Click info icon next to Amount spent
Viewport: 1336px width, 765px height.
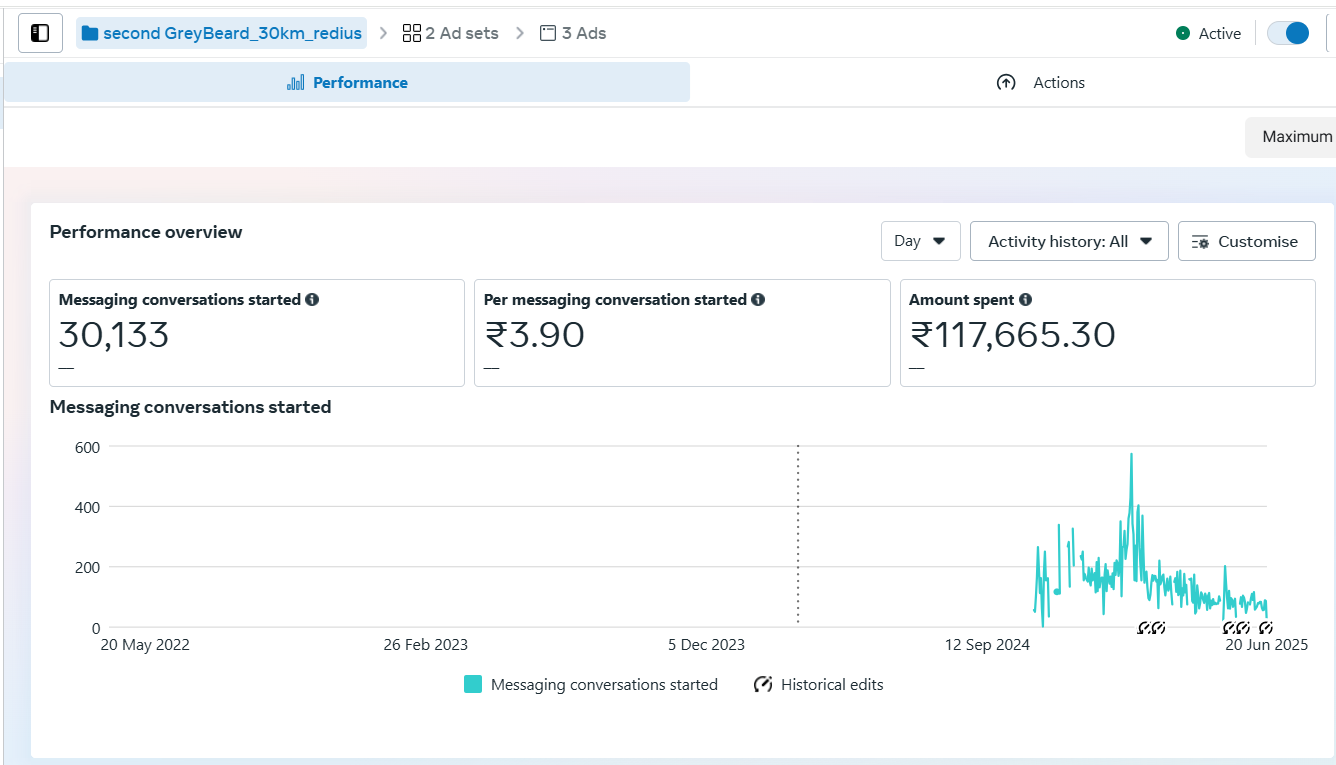coord(1025,299)
